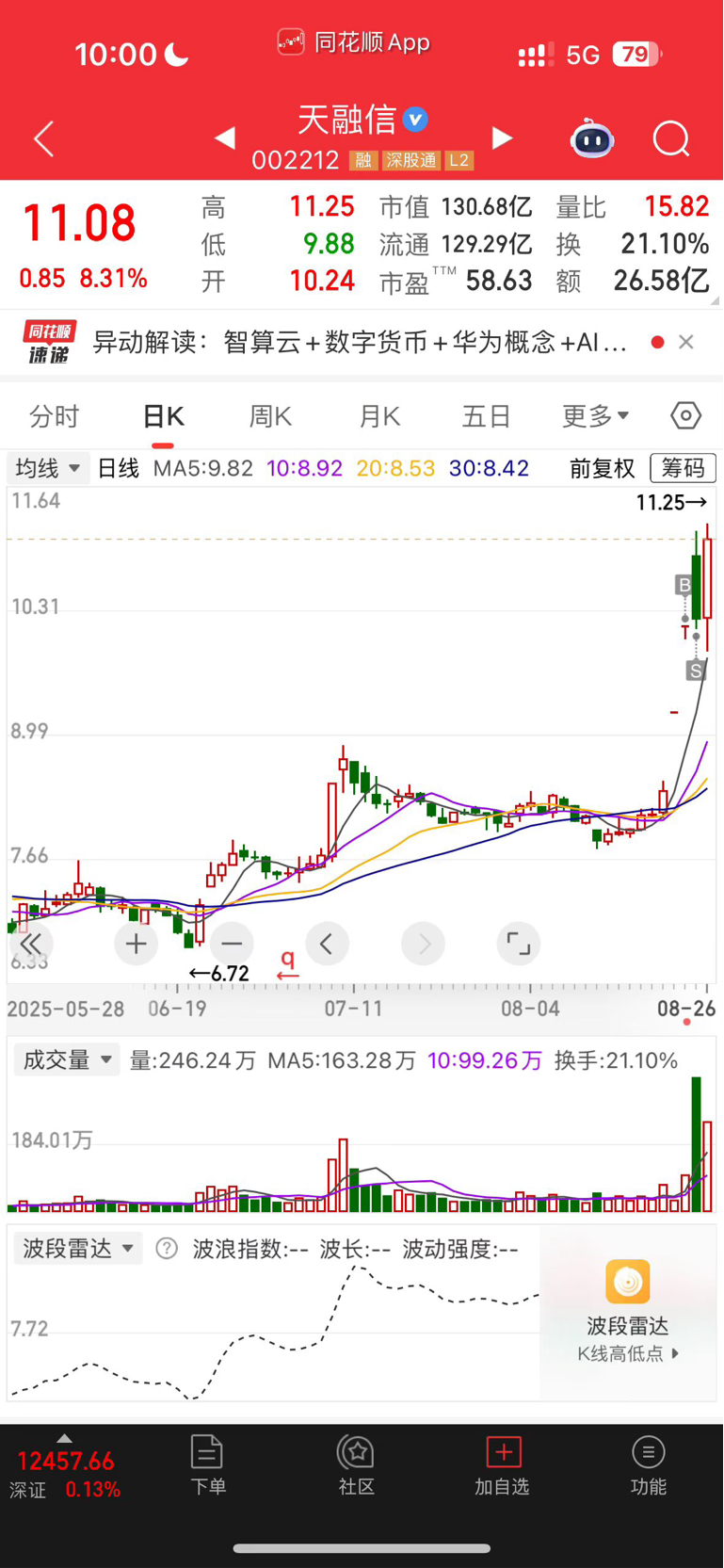Tap the 08-26 date label

686,1009
